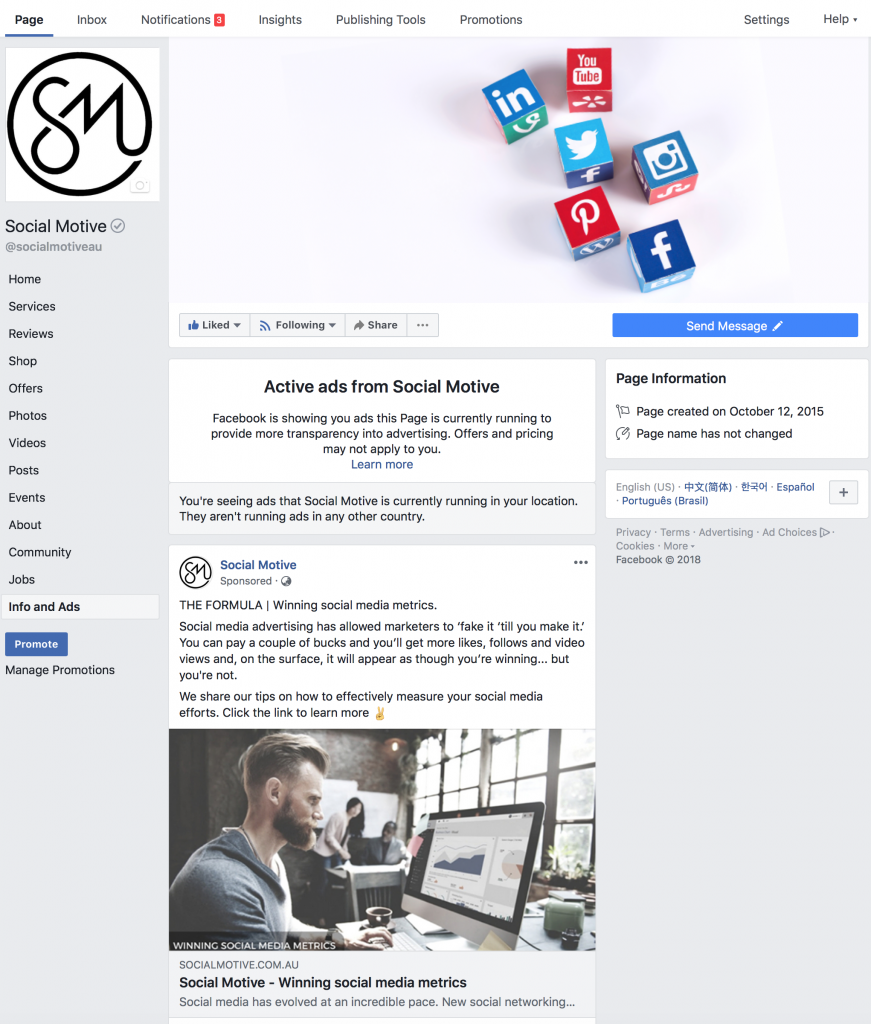Click the Send Message button

pos(735,325)
